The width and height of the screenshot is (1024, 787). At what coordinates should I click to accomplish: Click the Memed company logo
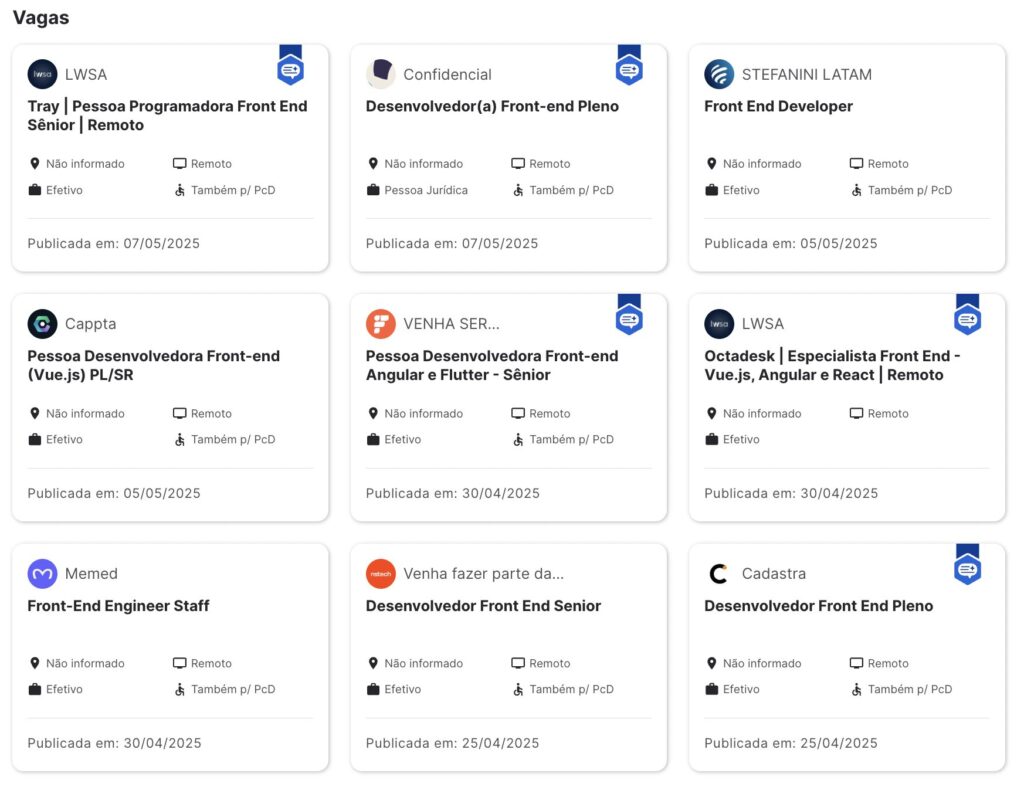tap(42, 574)
